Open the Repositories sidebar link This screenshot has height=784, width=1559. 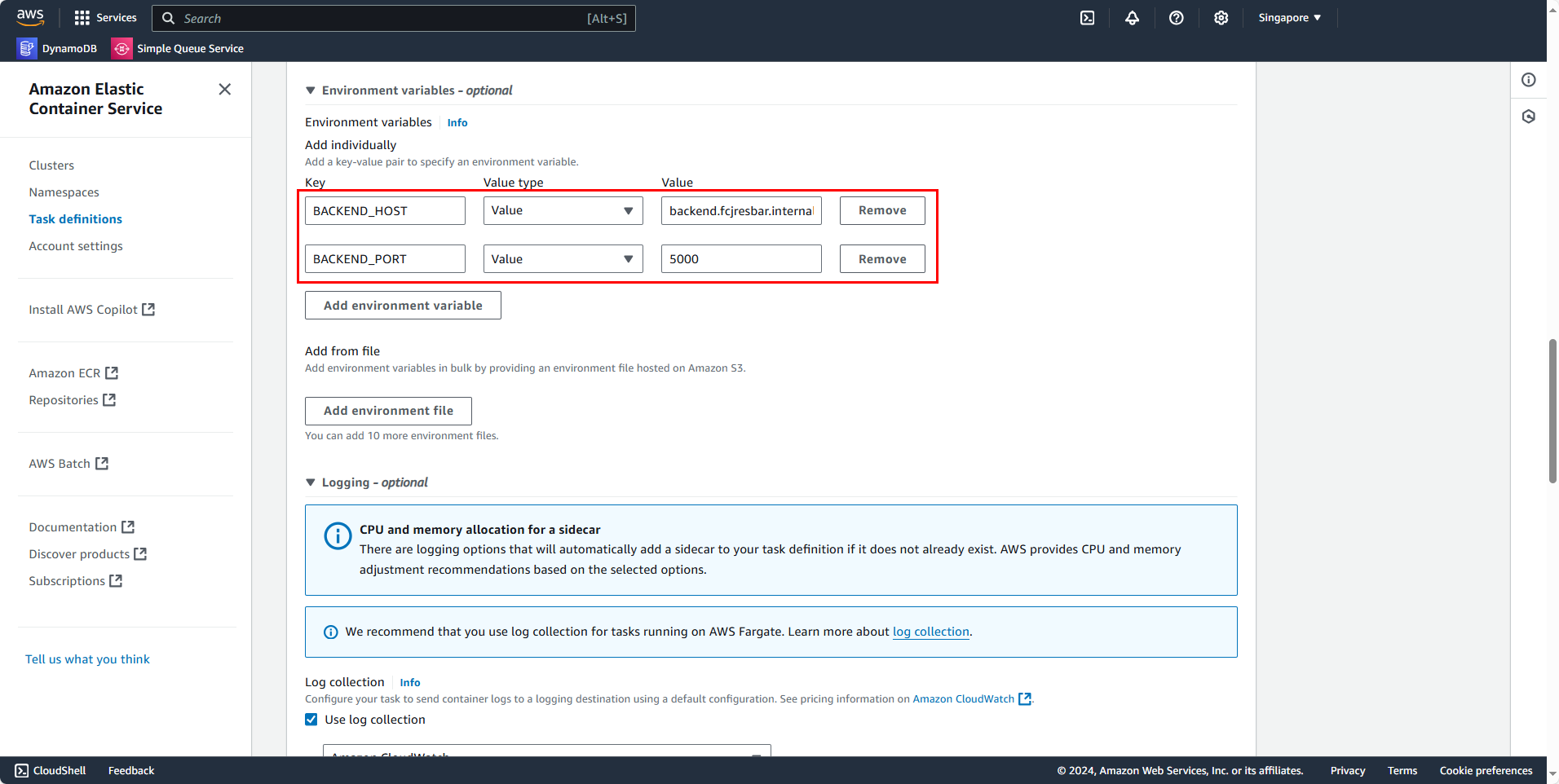64,400
